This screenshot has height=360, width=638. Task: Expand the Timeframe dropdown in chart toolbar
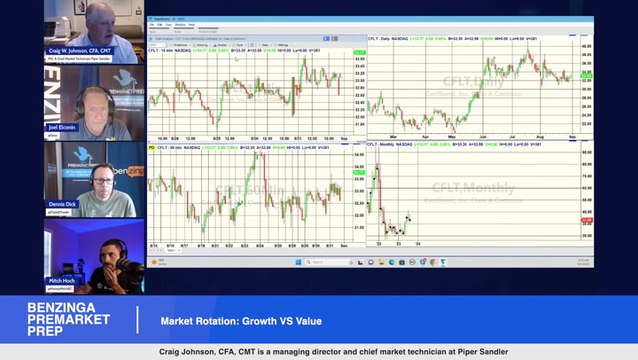(x=180, y=45)
